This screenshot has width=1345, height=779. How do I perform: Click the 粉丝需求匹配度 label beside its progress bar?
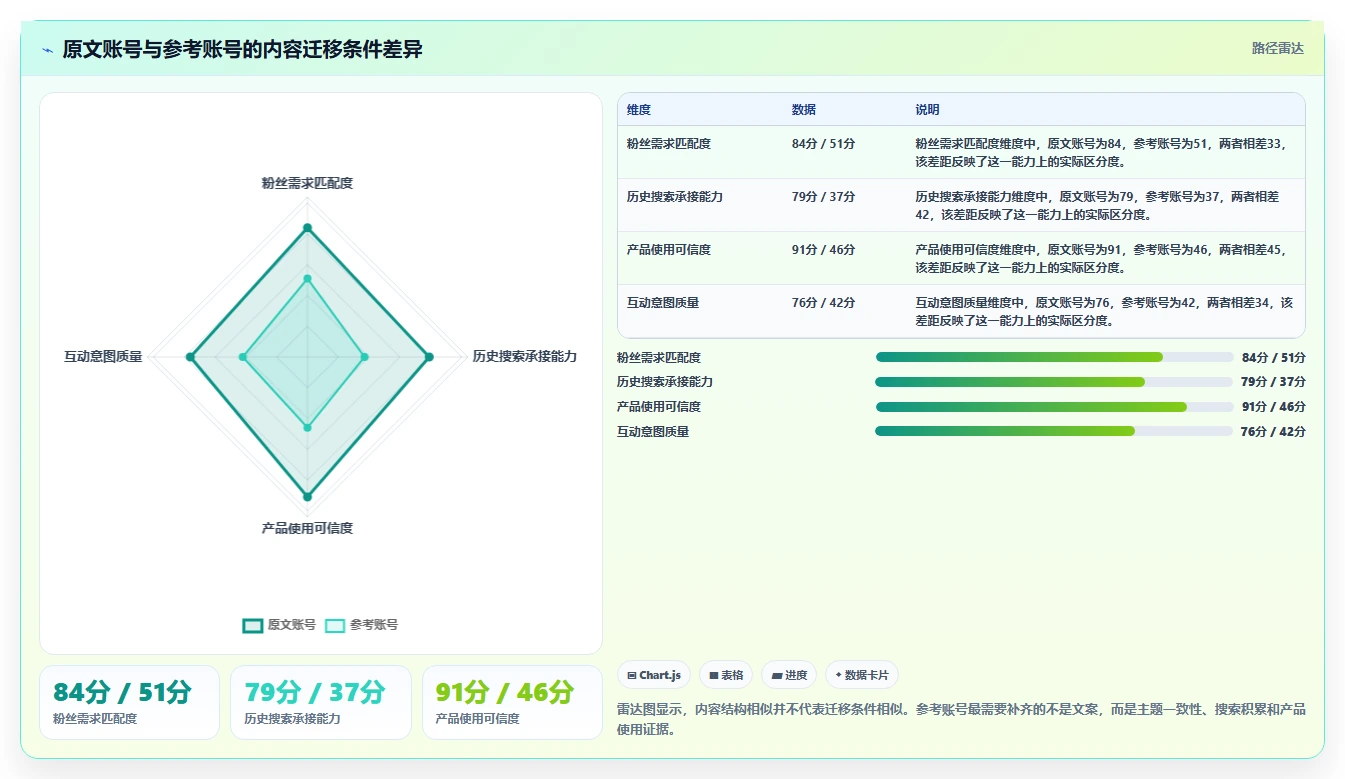(x=659, y=357)
